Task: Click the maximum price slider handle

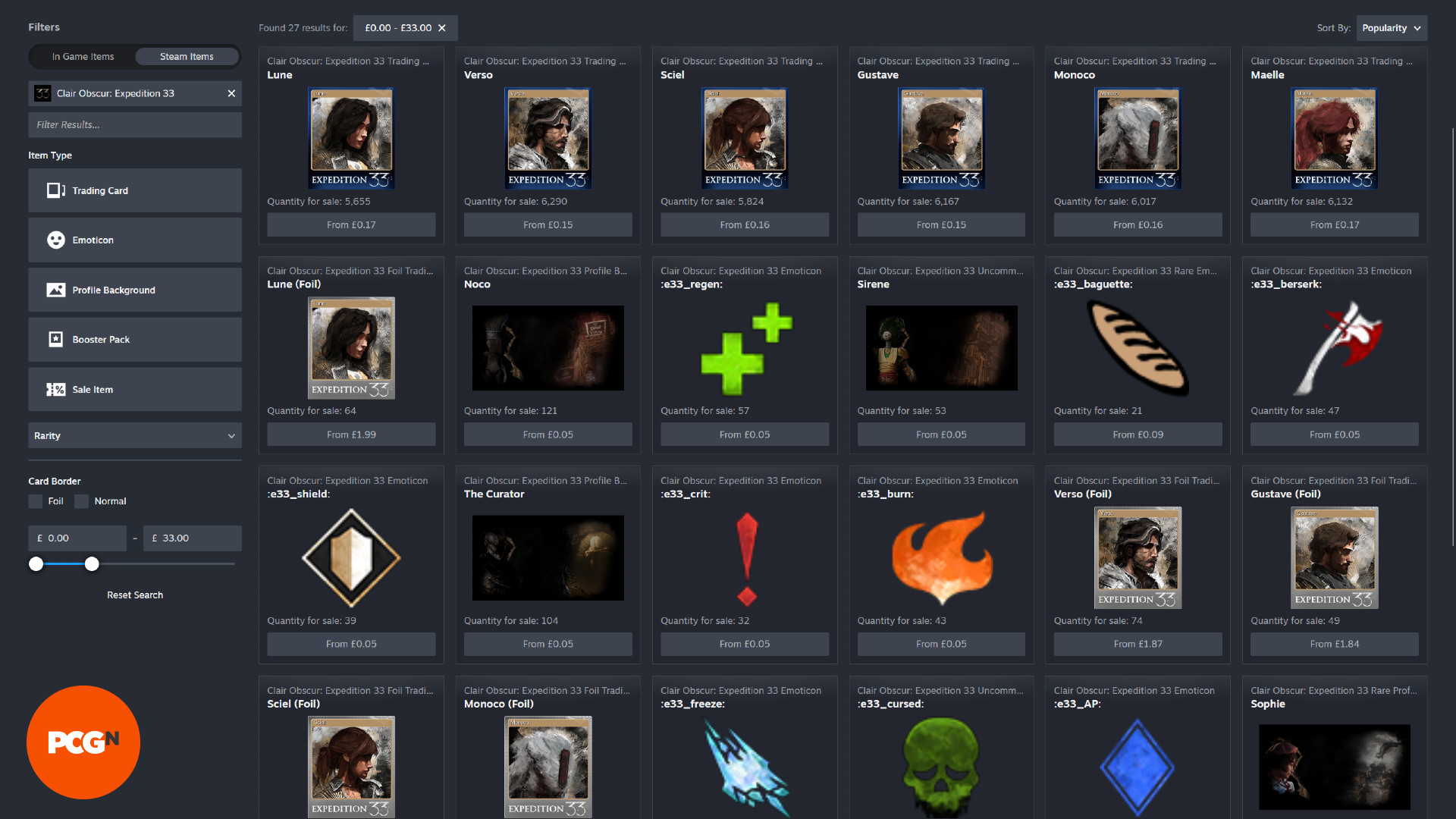Action: [92, 564]
